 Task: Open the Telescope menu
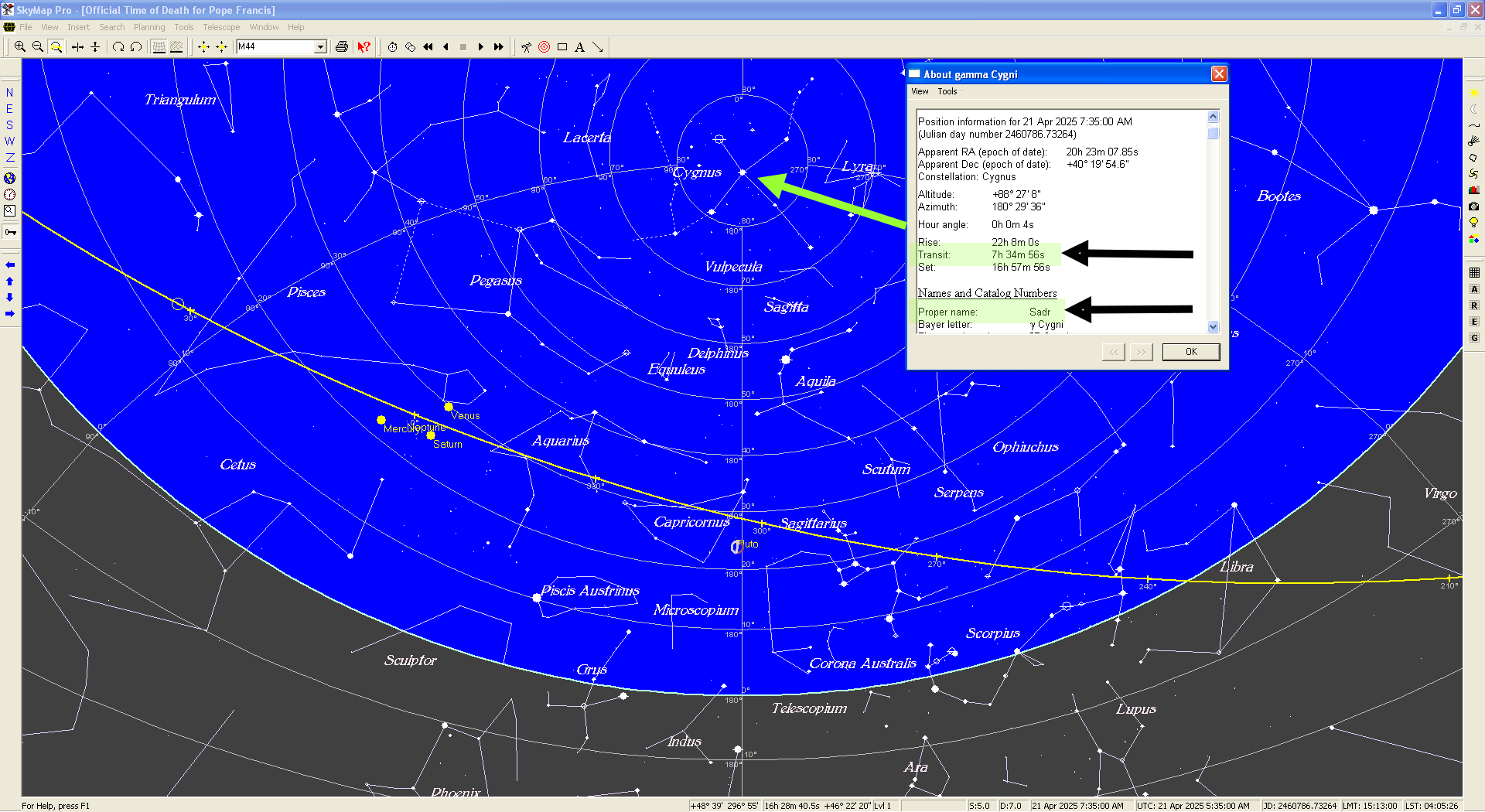pyautogui.click(x=221, y=27)
